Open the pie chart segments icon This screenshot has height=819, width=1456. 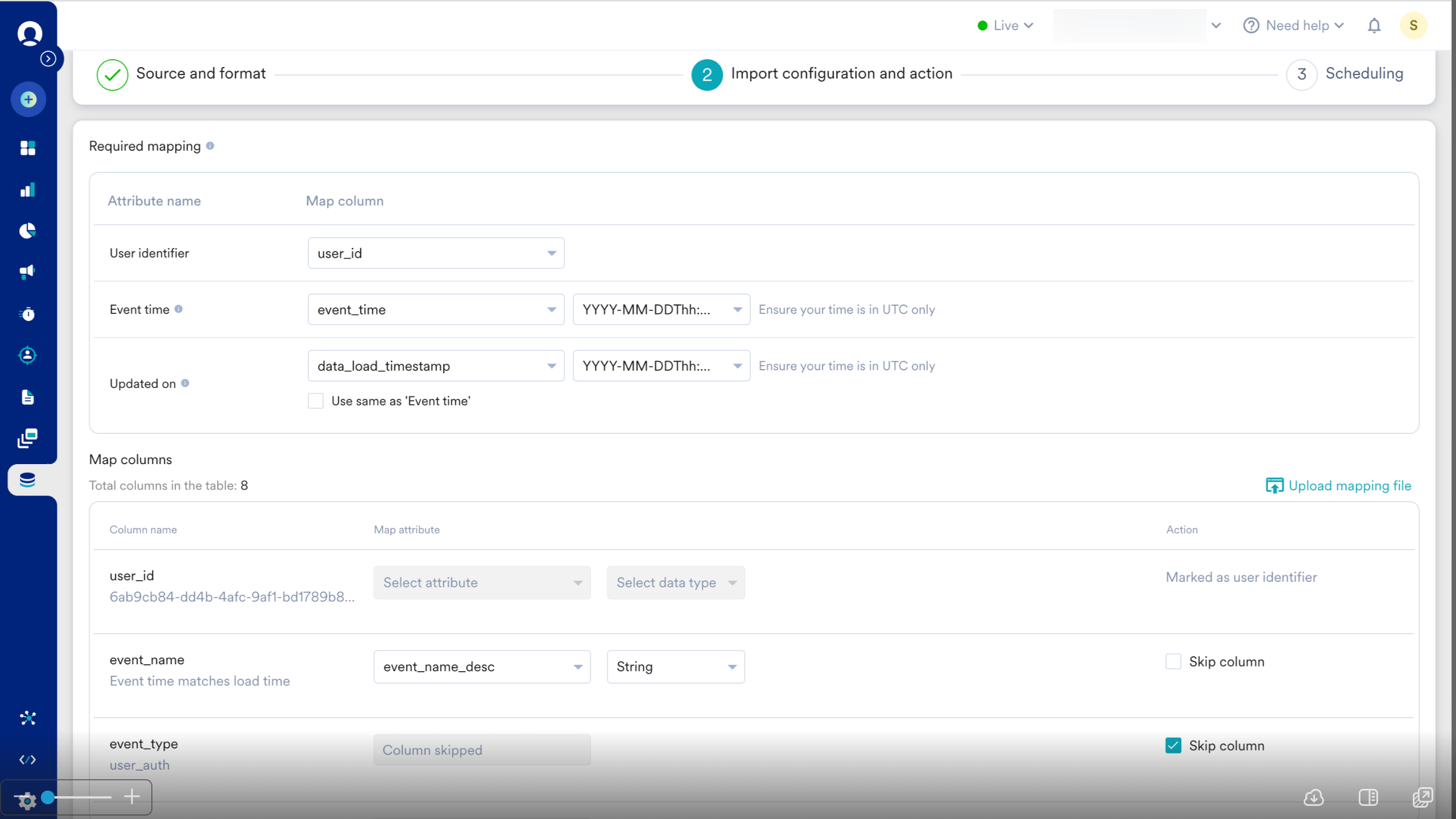[x=27, y=231]
